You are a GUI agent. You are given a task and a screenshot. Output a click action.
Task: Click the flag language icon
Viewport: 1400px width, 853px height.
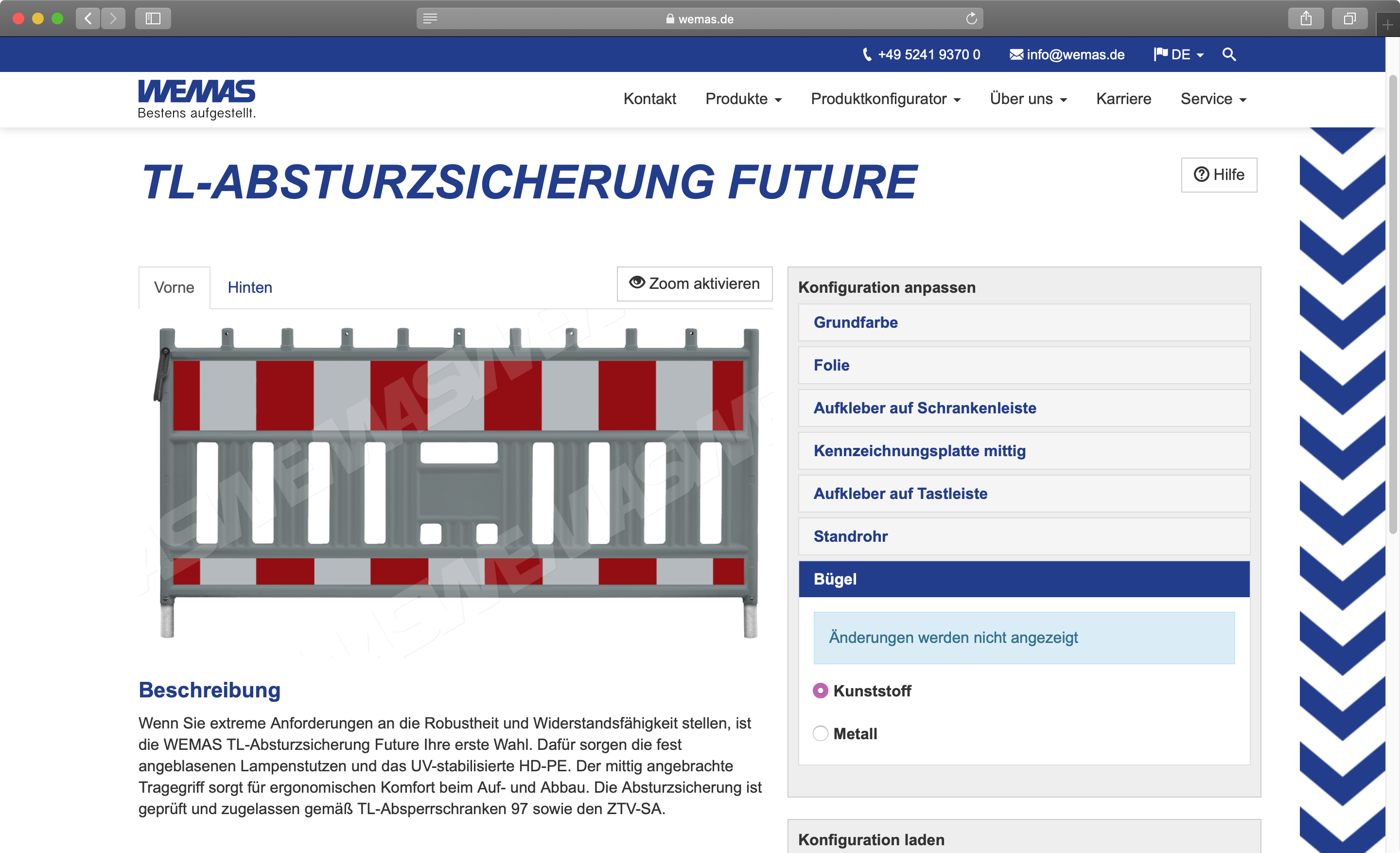(1161, 54)
